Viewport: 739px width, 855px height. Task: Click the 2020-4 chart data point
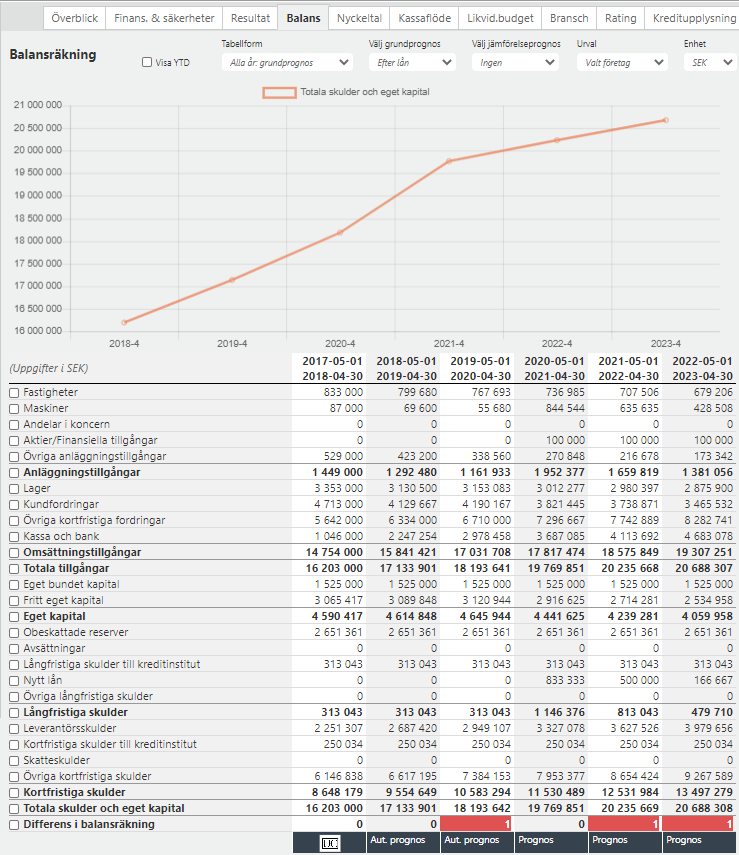340,232
